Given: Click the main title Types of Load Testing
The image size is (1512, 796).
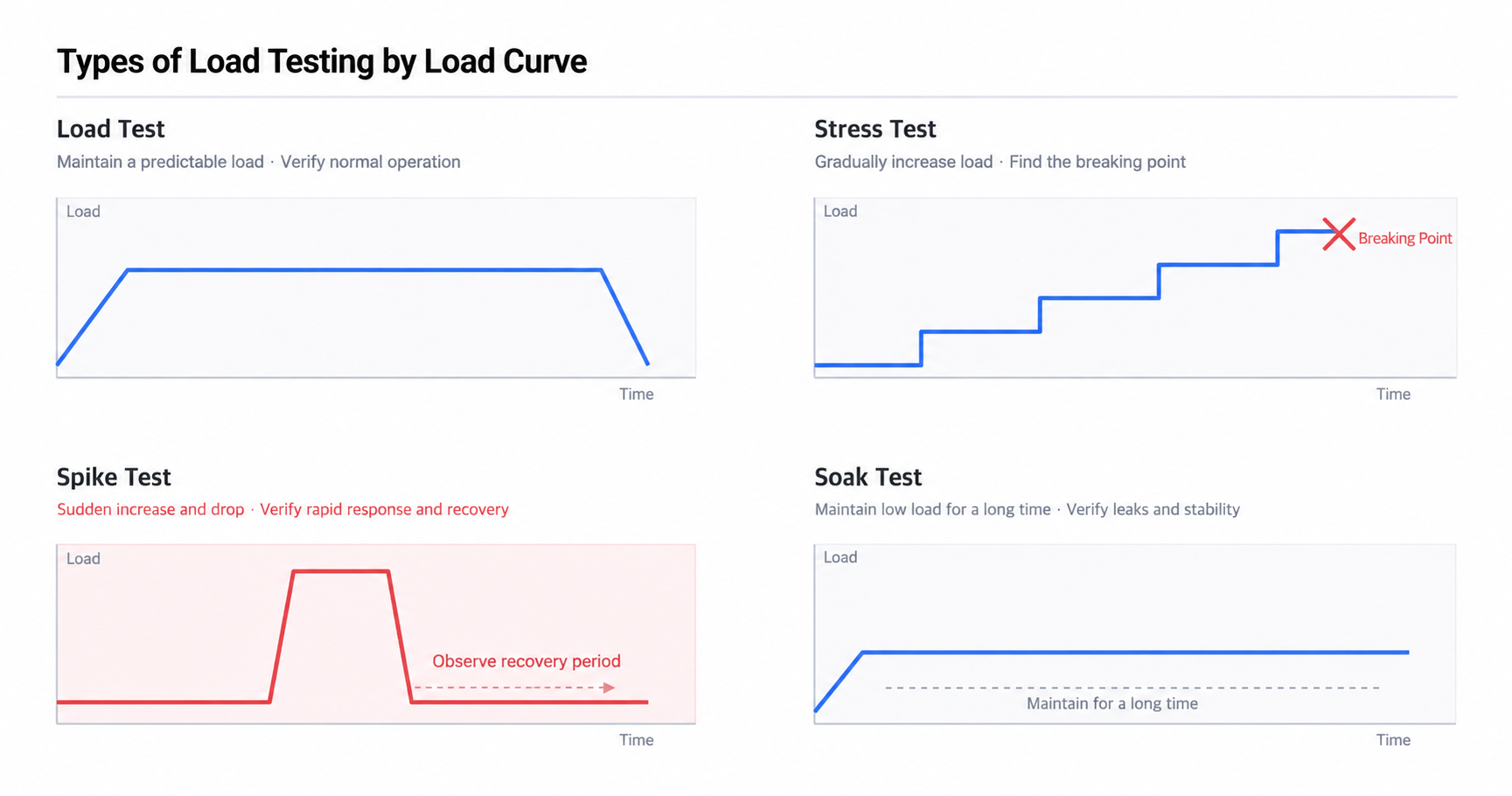Looking at the screenshot, I should pyautogui.click(x=322, y=61).
